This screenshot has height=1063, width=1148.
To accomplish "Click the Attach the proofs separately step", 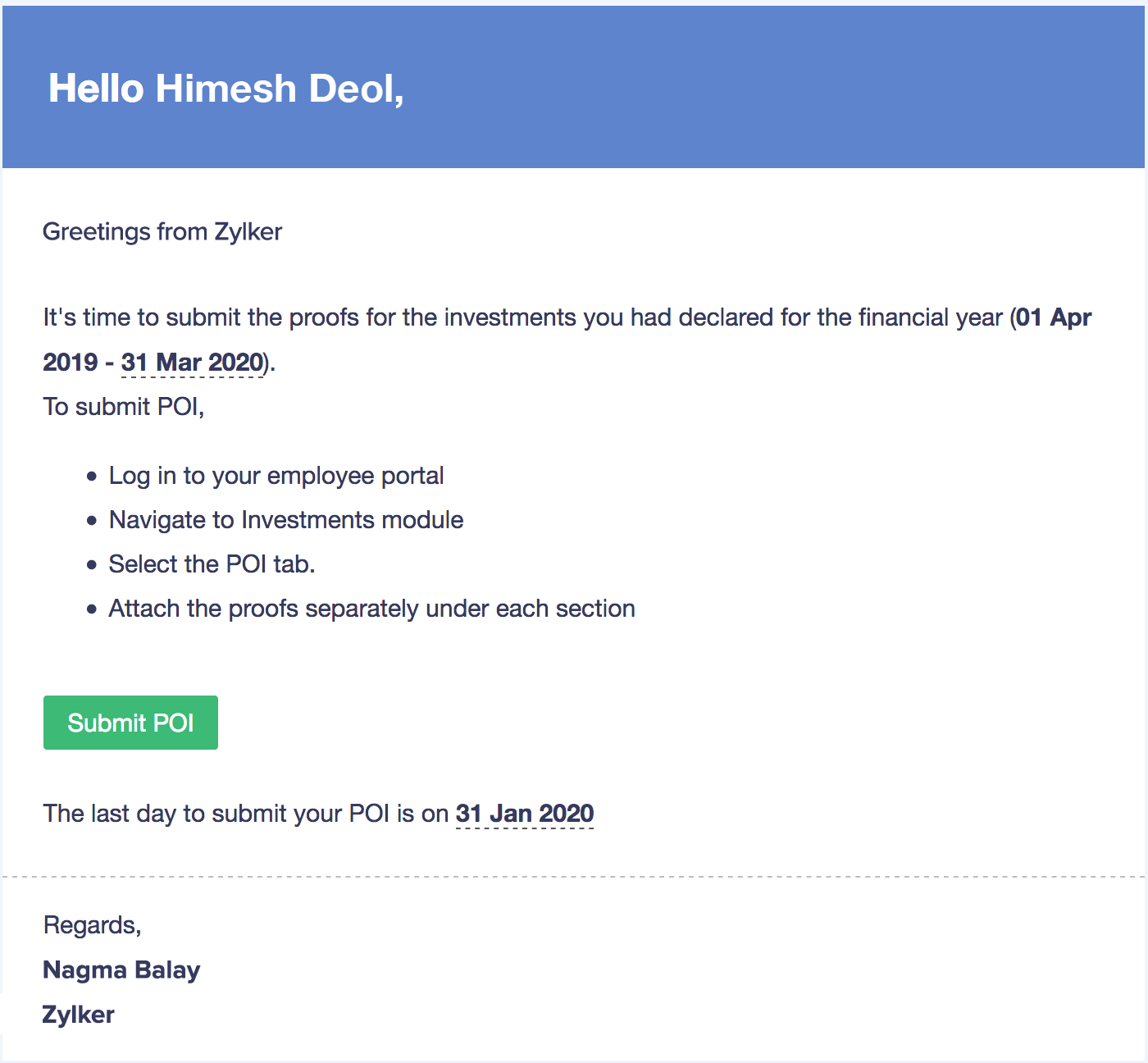I will 371,609.
